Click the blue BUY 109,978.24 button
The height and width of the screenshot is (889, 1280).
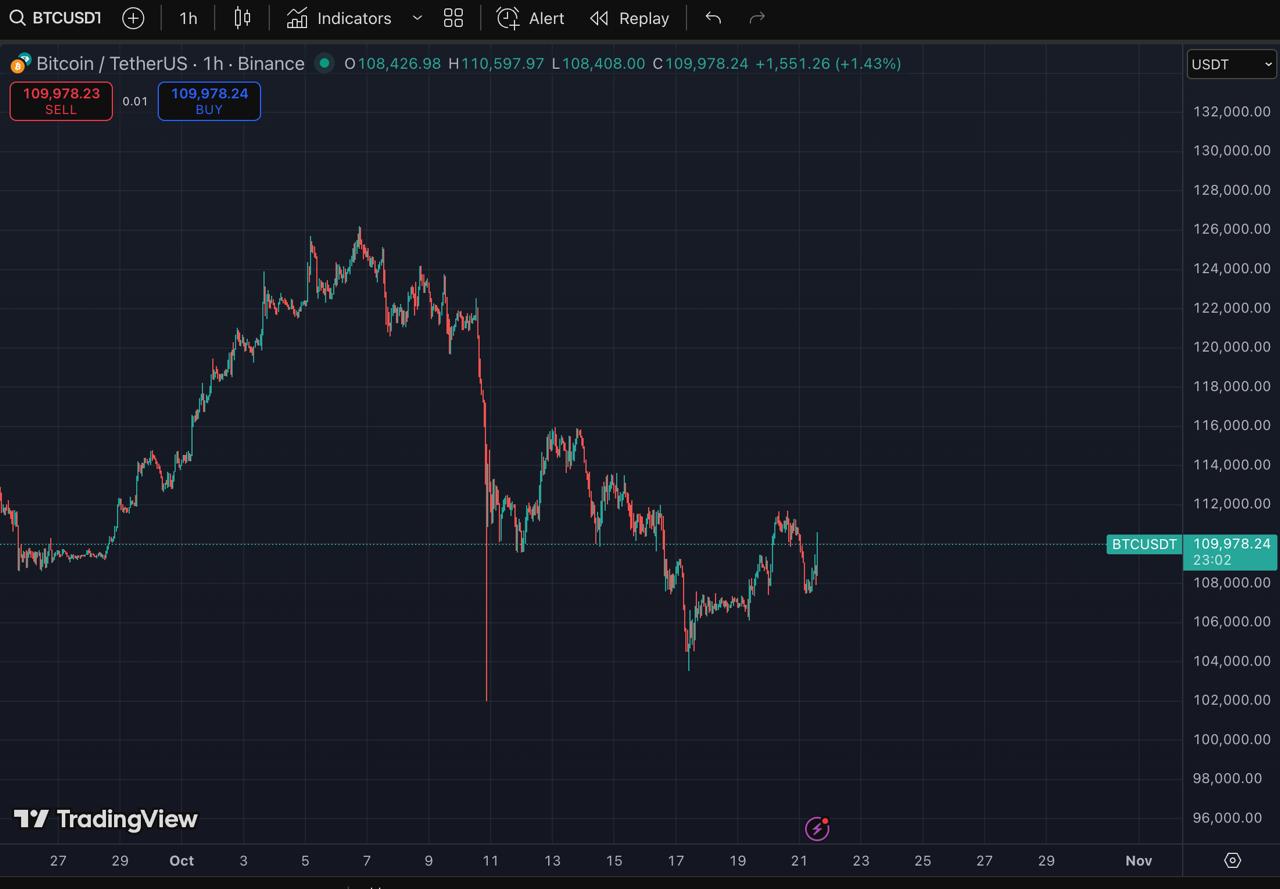point(209,101)
